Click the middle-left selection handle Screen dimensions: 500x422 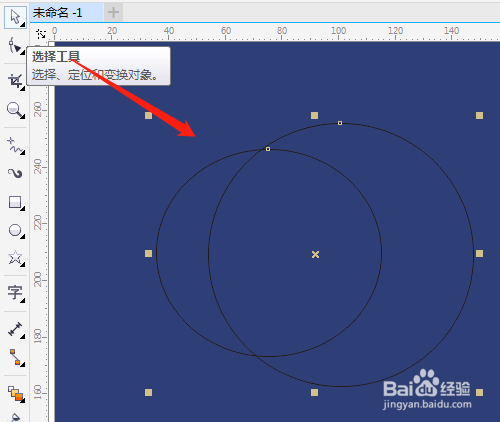click(x=148, y=254)
